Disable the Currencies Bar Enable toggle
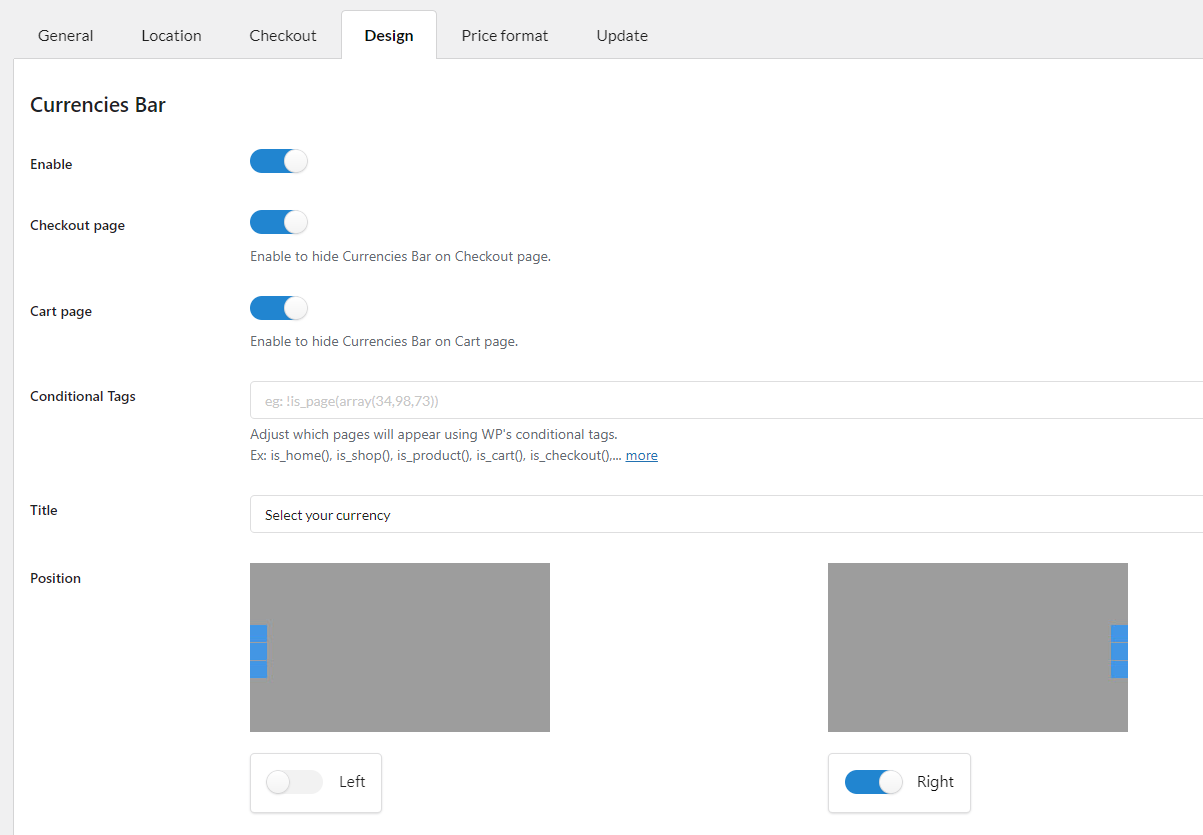The image size is (1203, 835). (x=278, y=162)
